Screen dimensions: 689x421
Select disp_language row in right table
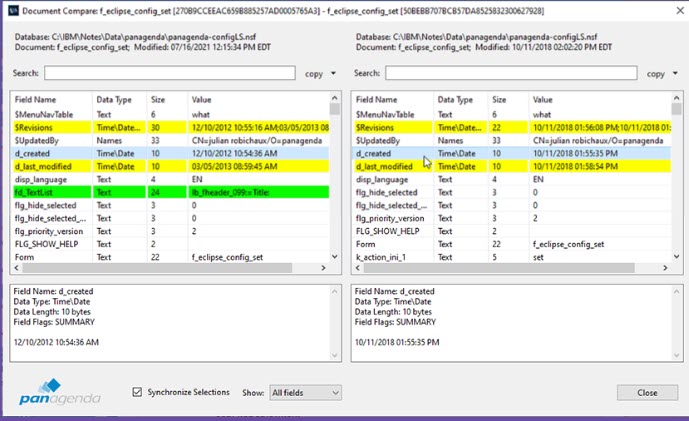tap(512, 179)
